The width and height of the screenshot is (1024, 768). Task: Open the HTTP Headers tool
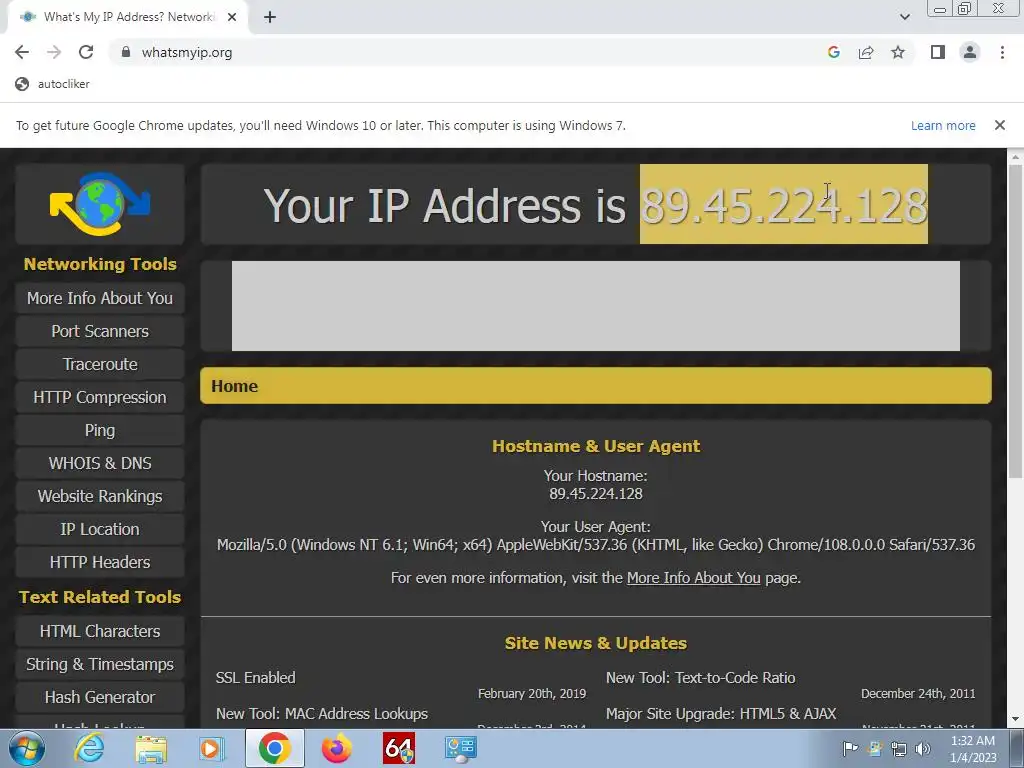pyautogui.click(x=100, y=562)
